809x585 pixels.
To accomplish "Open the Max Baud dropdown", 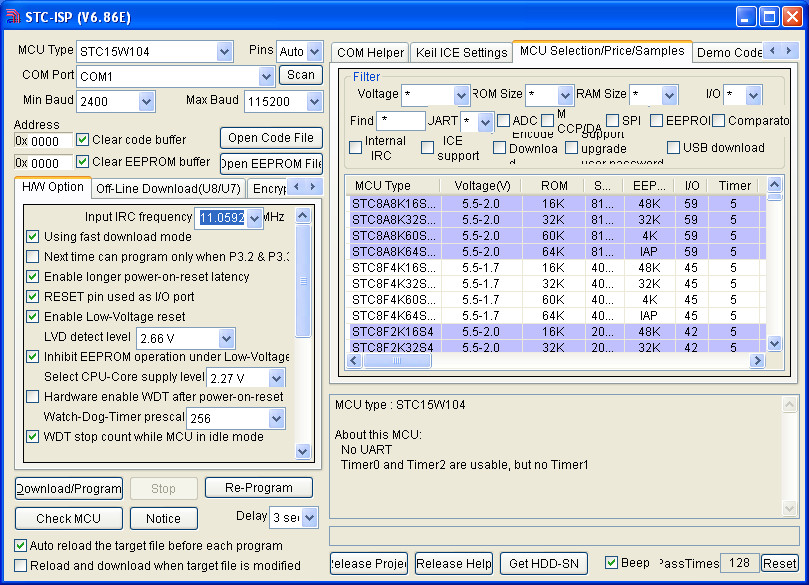I will click(x=314, y=101).
